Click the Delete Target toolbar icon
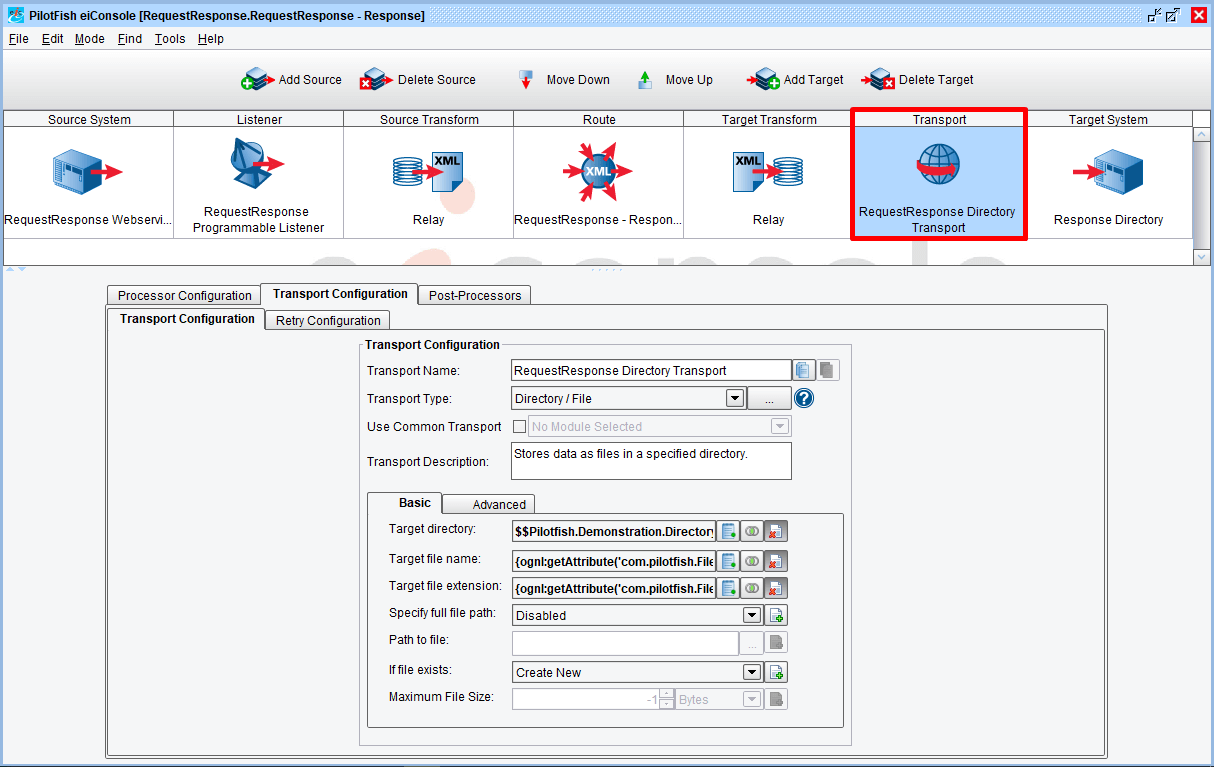1214x767 pixels. click(878, 79)
